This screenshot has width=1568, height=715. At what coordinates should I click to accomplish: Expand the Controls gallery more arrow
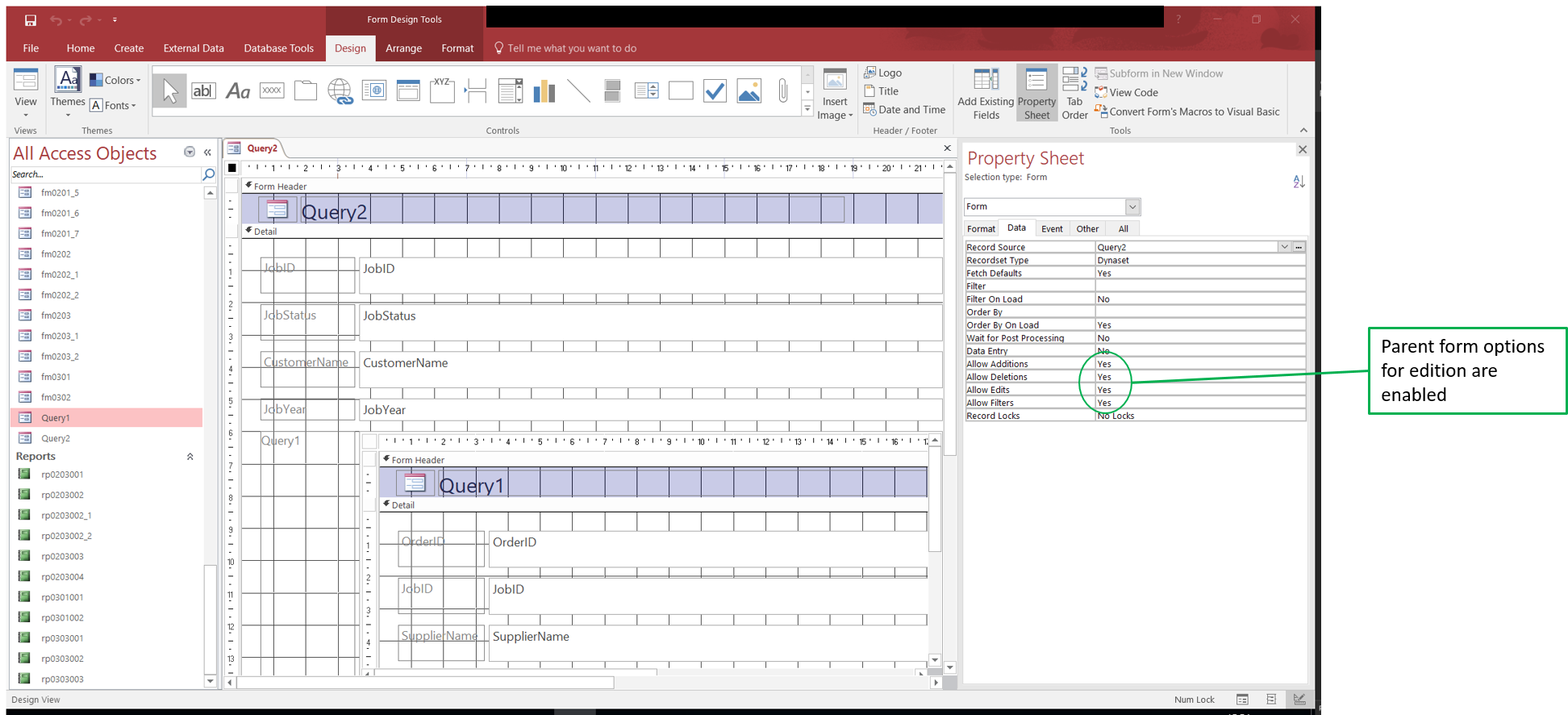point(807,110)
